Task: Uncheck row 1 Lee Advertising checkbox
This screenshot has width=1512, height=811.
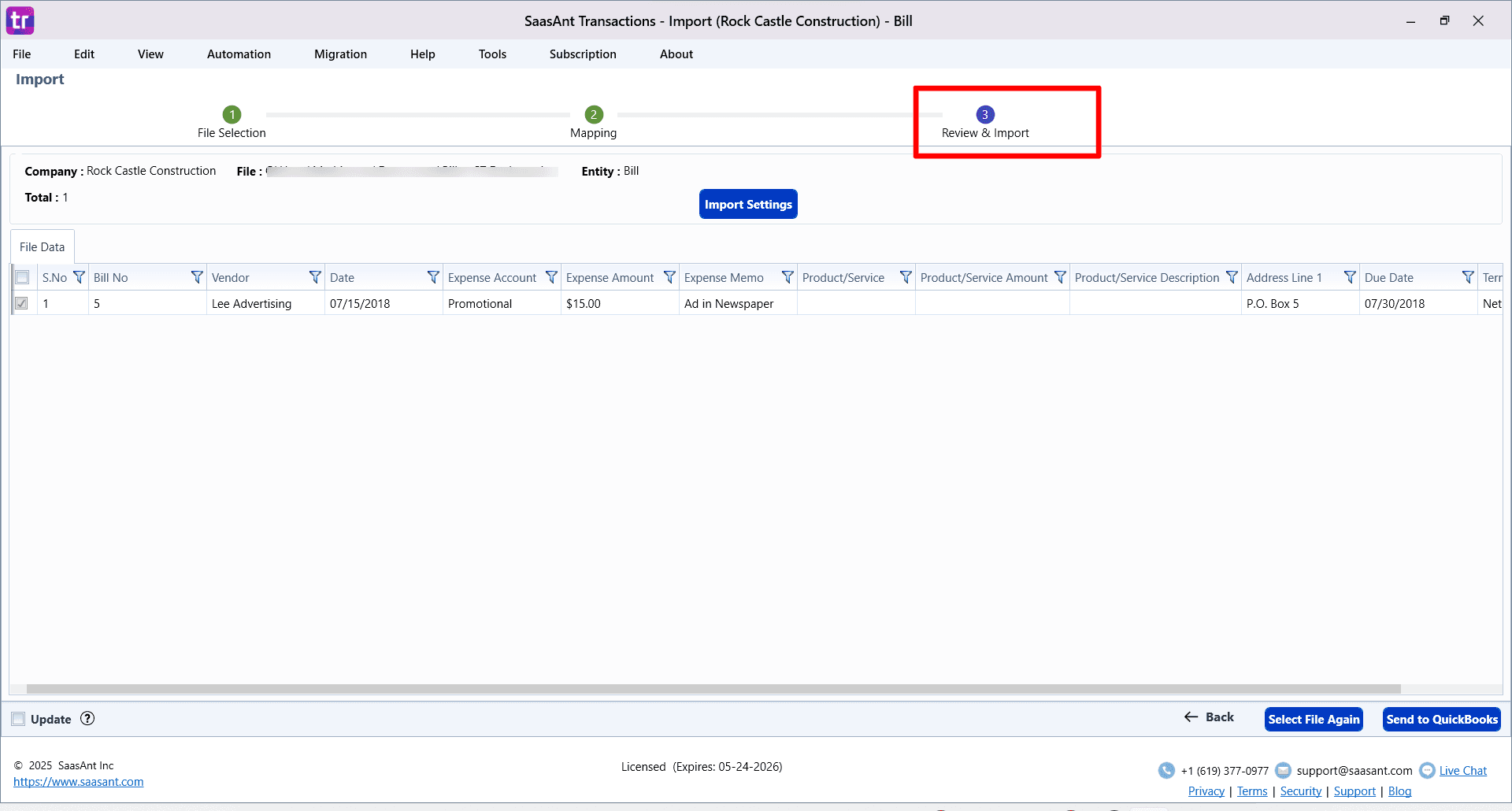Action: click(x=22, y=303)
